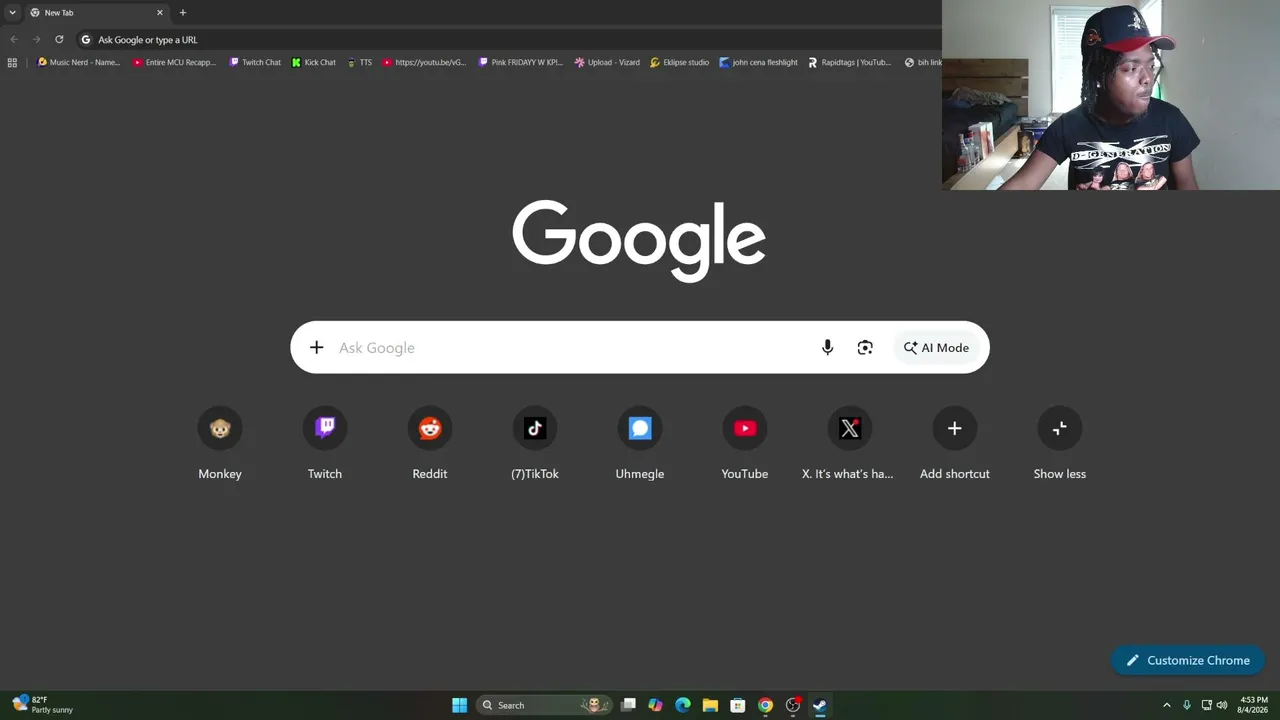1280x720 pixels.
Task: Open File Explorer from the taskbar
Action: (710, 705)
